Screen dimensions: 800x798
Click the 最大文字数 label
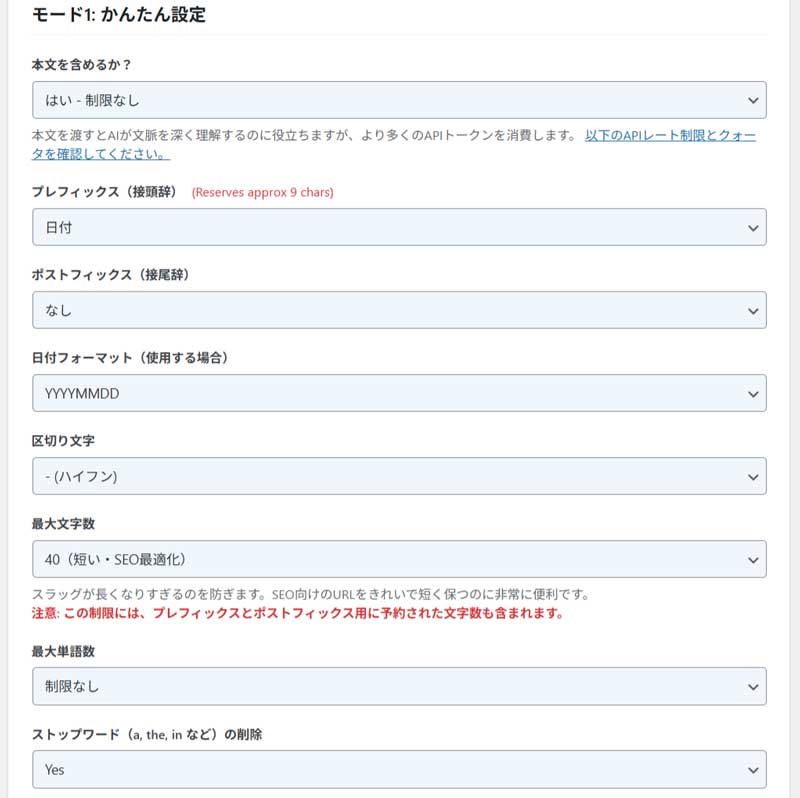click(x=63, y=524)
